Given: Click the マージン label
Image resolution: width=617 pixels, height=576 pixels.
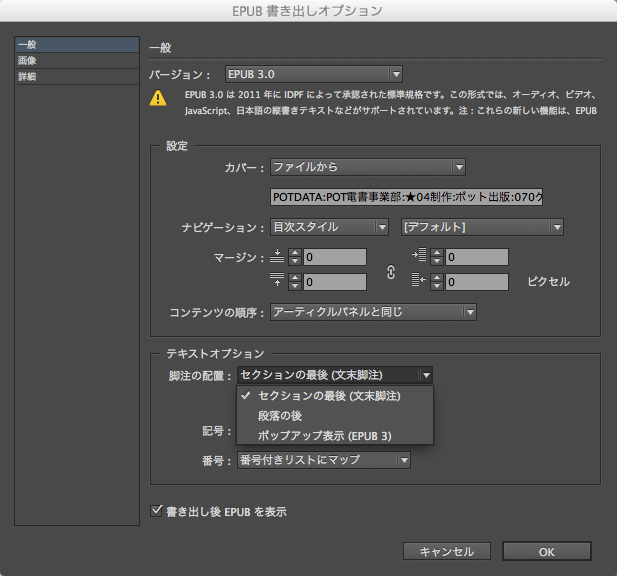Looking at the screenshot, I should 238,258.
